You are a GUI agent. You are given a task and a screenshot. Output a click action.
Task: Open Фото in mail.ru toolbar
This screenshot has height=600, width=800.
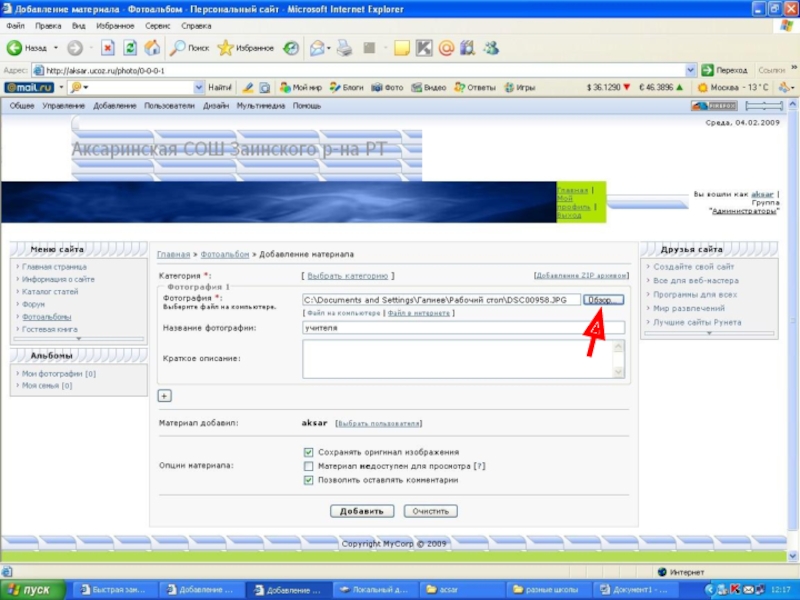pos(387,88)
